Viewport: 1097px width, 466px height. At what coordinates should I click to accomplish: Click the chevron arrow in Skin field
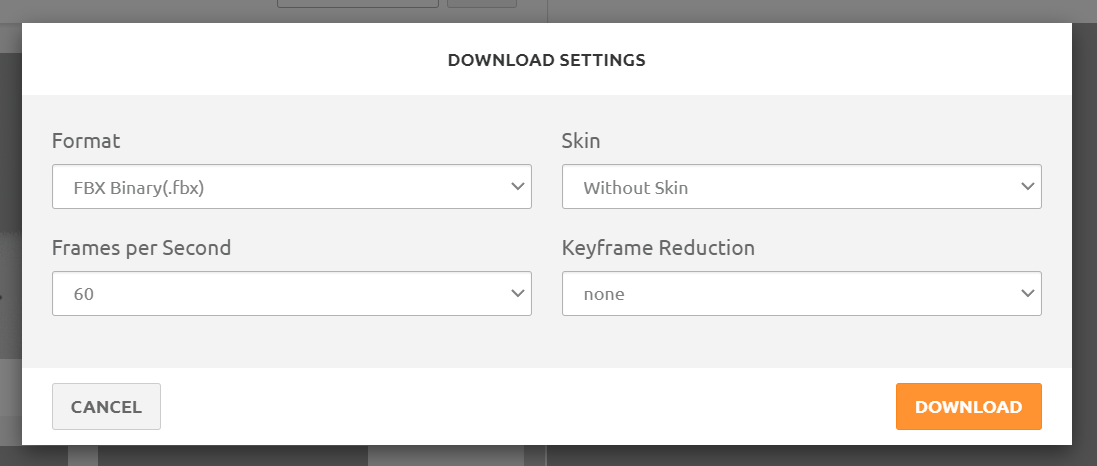(1027, 187)
